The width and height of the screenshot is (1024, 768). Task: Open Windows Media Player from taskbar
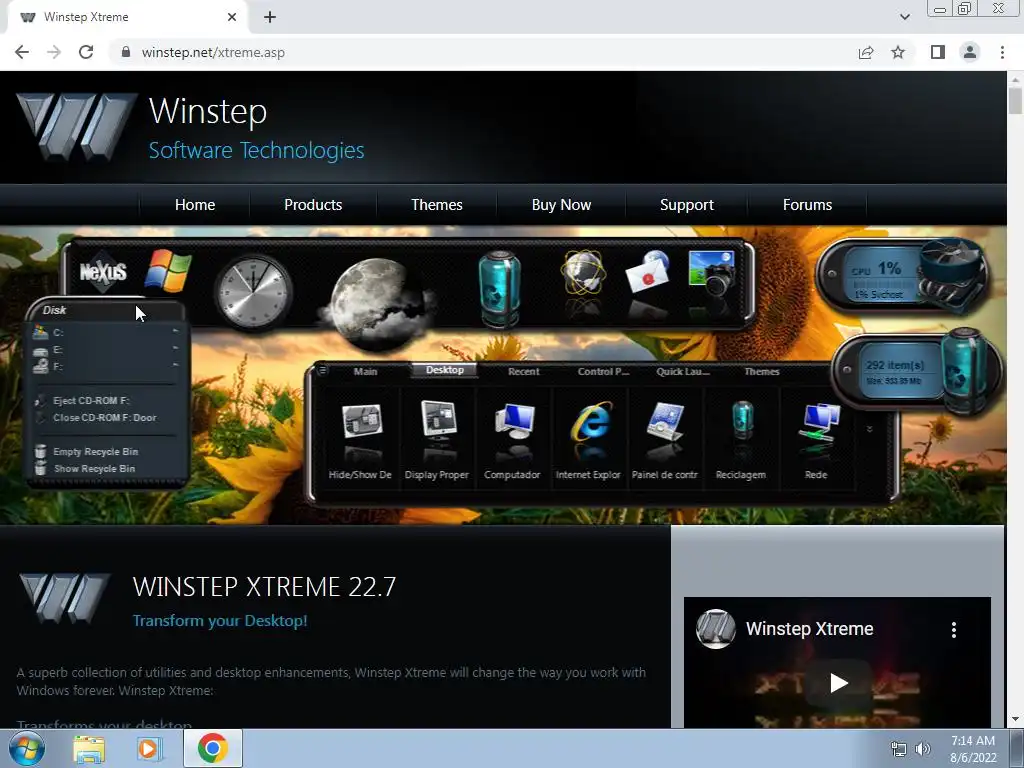(150, 748)
